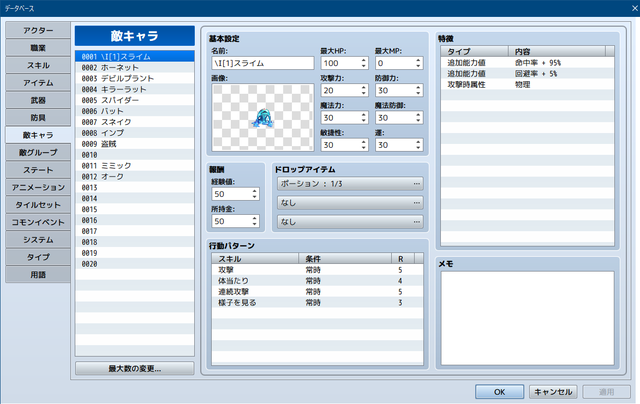Click the 敏捷性 spinner arrows
640x404 pixels.
363,145
